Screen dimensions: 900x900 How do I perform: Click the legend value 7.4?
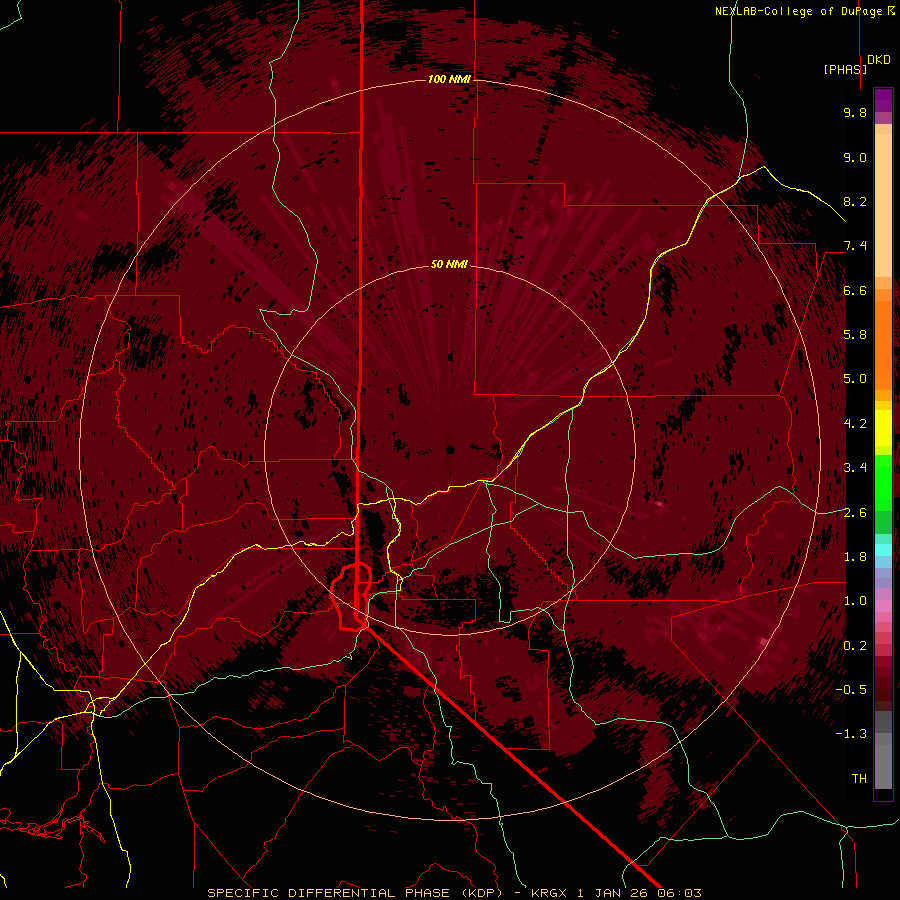[855, 246]
